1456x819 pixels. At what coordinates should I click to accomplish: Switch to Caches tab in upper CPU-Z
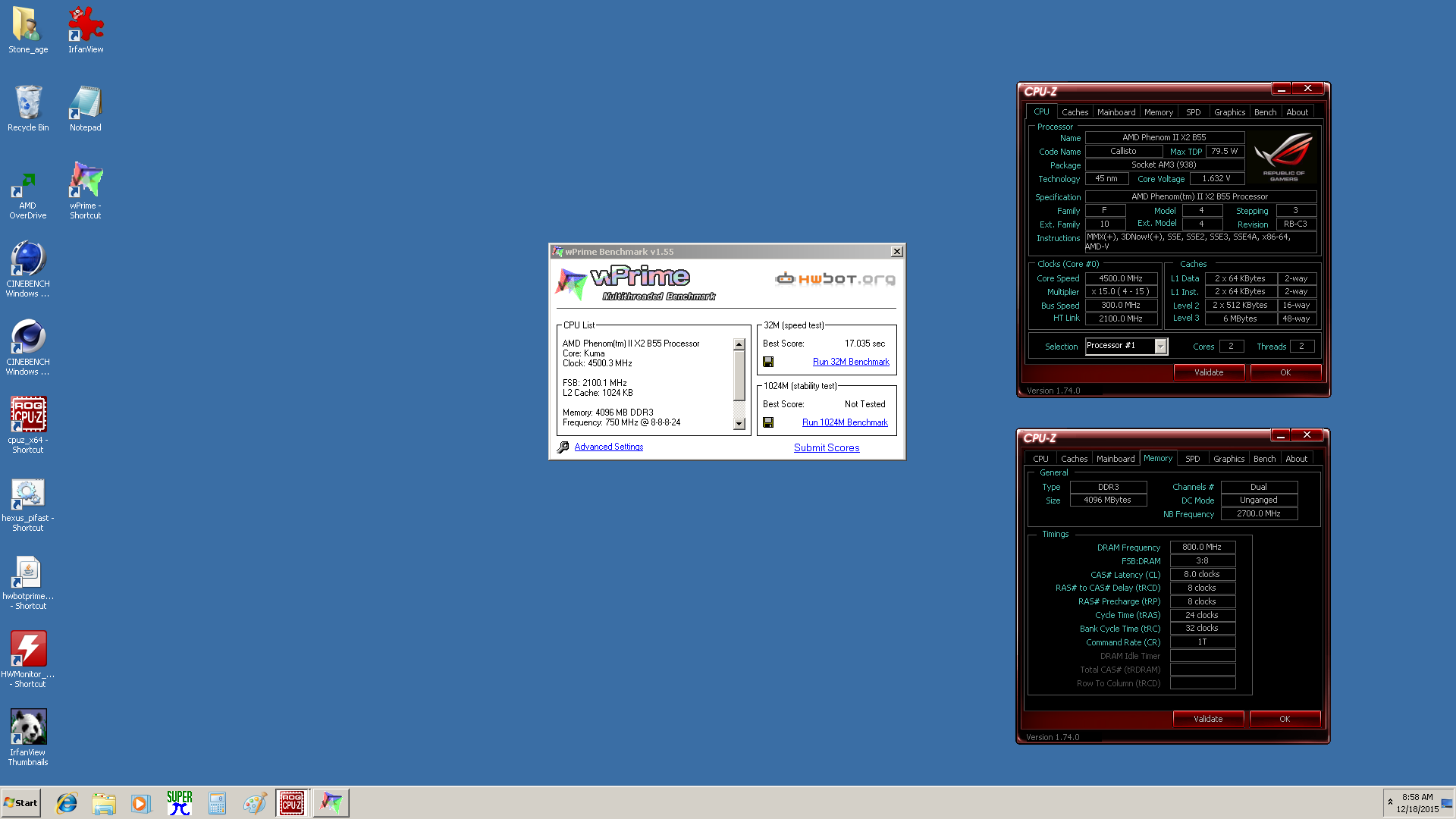pyautogui.click(x=1075, y=112)
